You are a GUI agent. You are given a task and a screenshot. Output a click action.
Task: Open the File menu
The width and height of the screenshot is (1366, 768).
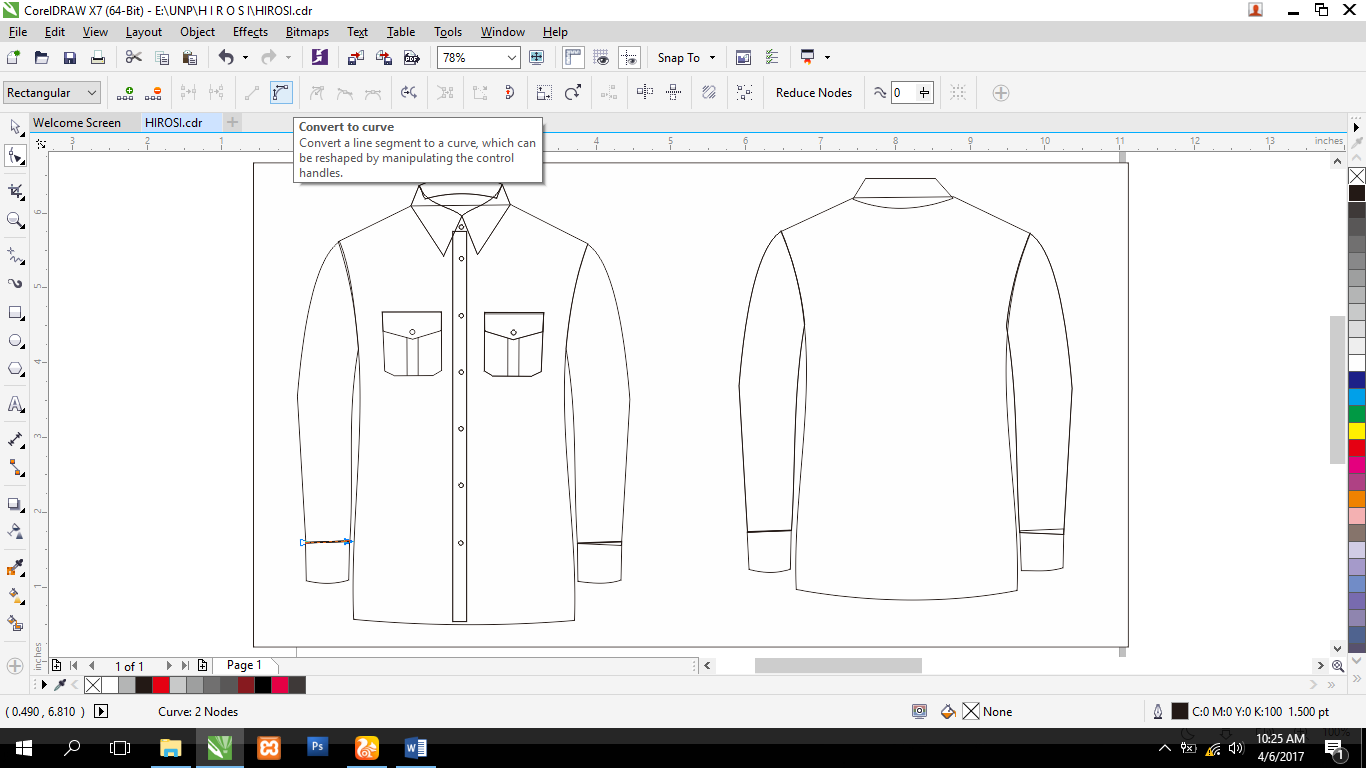click(x=18, y=32)
